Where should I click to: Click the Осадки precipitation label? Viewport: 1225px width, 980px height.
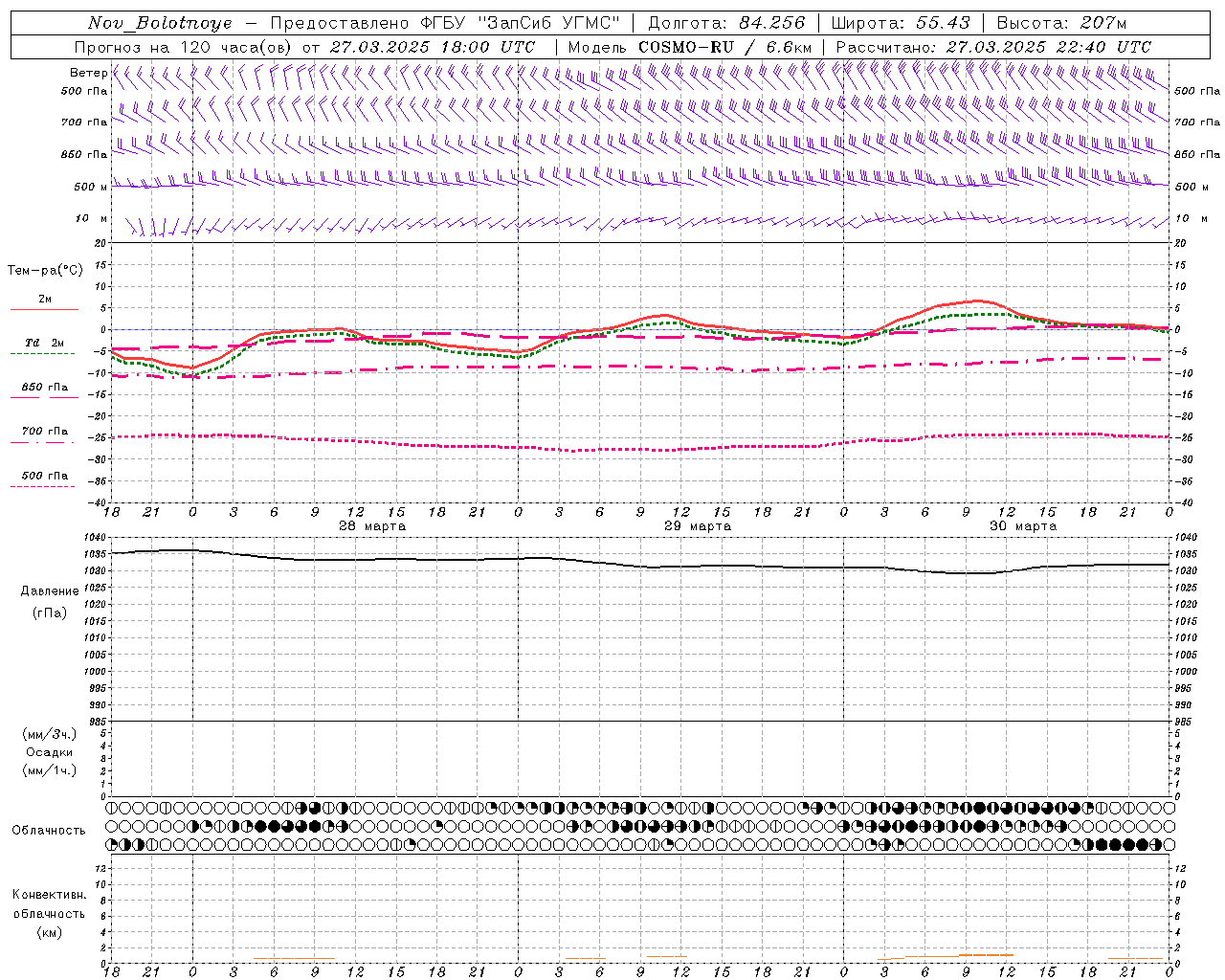[x=50, y=752]
